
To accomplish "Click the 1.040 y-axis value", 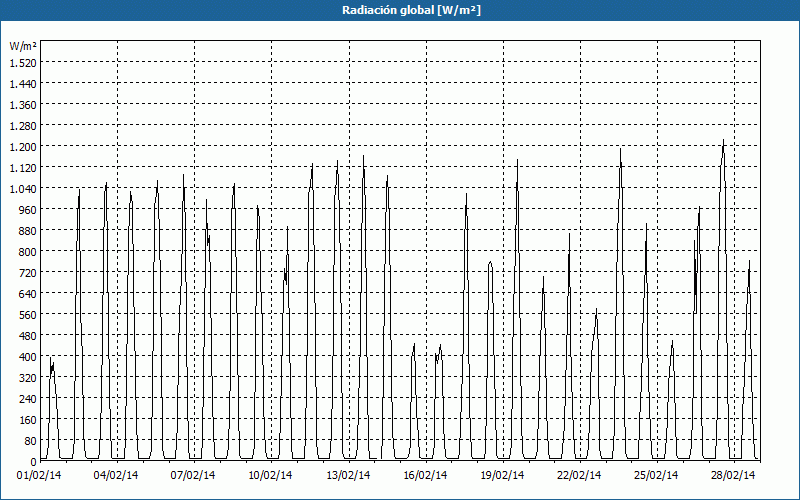I will click(23, 189).
